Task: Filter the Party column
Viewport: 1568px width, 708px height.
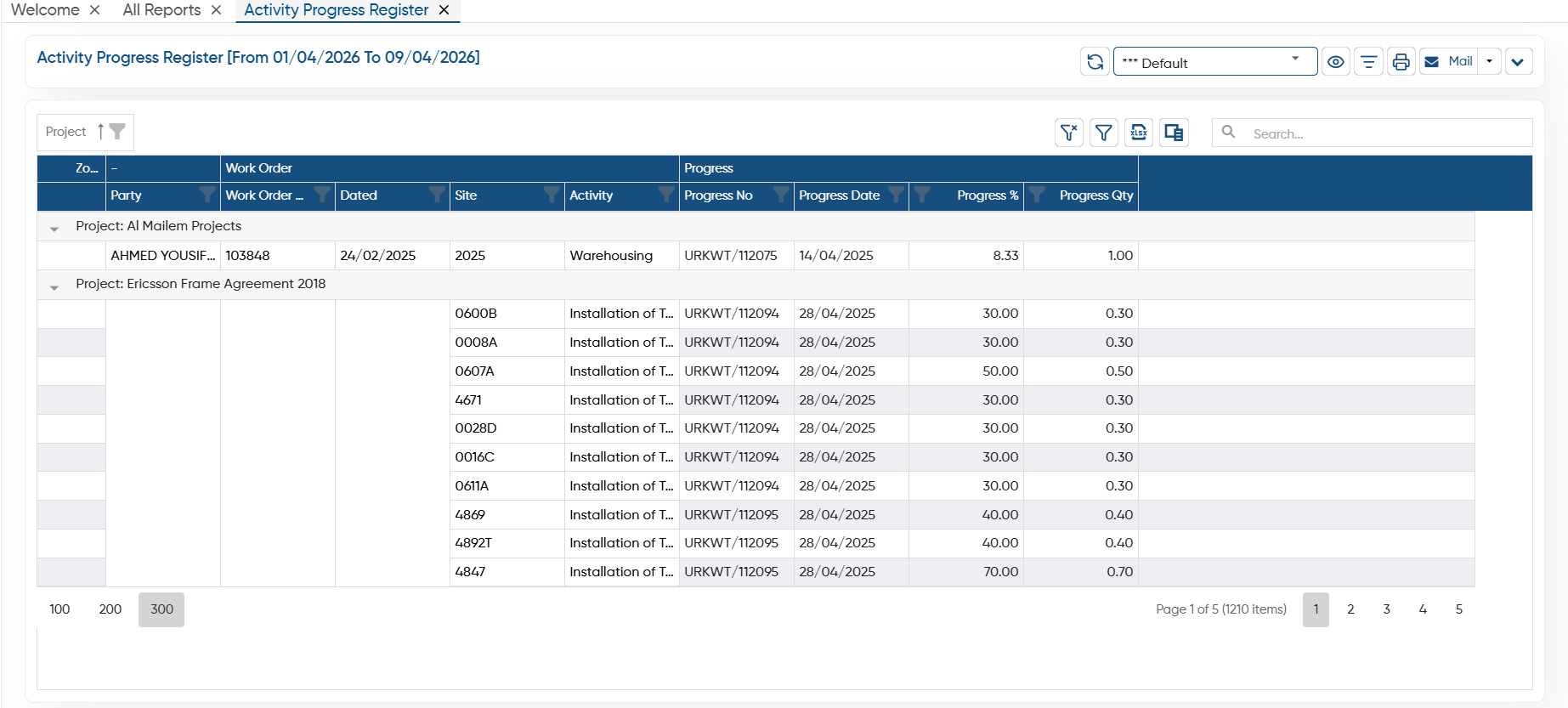Action: tap(207, 195)
